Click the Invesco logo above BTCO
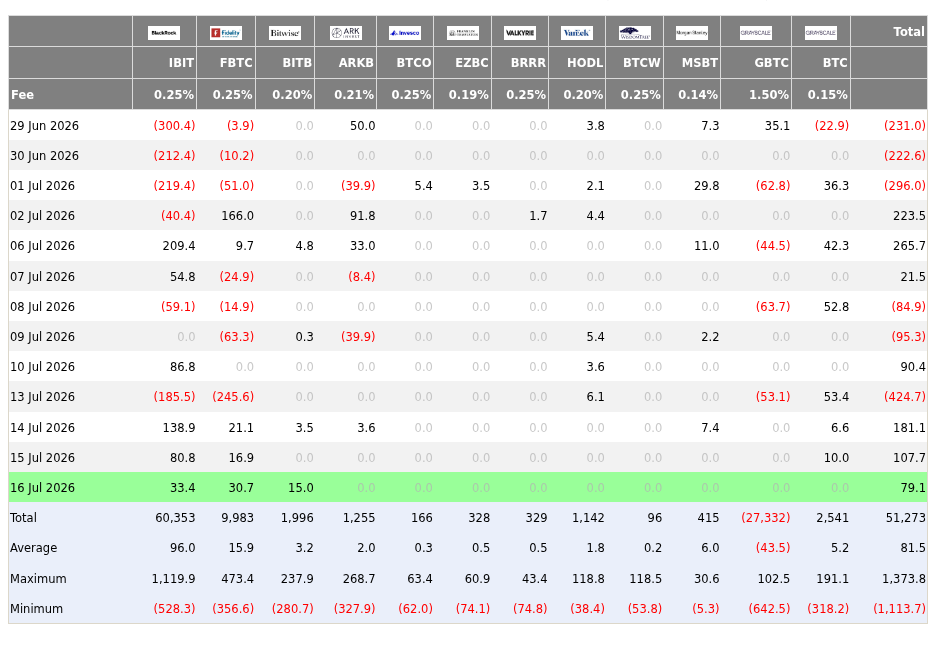944x650 pixels. coord(405,32)
